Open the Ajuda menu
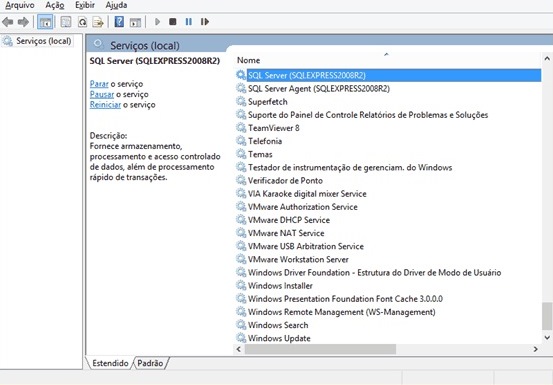This screenshot has width=553, height=385. click(116, 5)
